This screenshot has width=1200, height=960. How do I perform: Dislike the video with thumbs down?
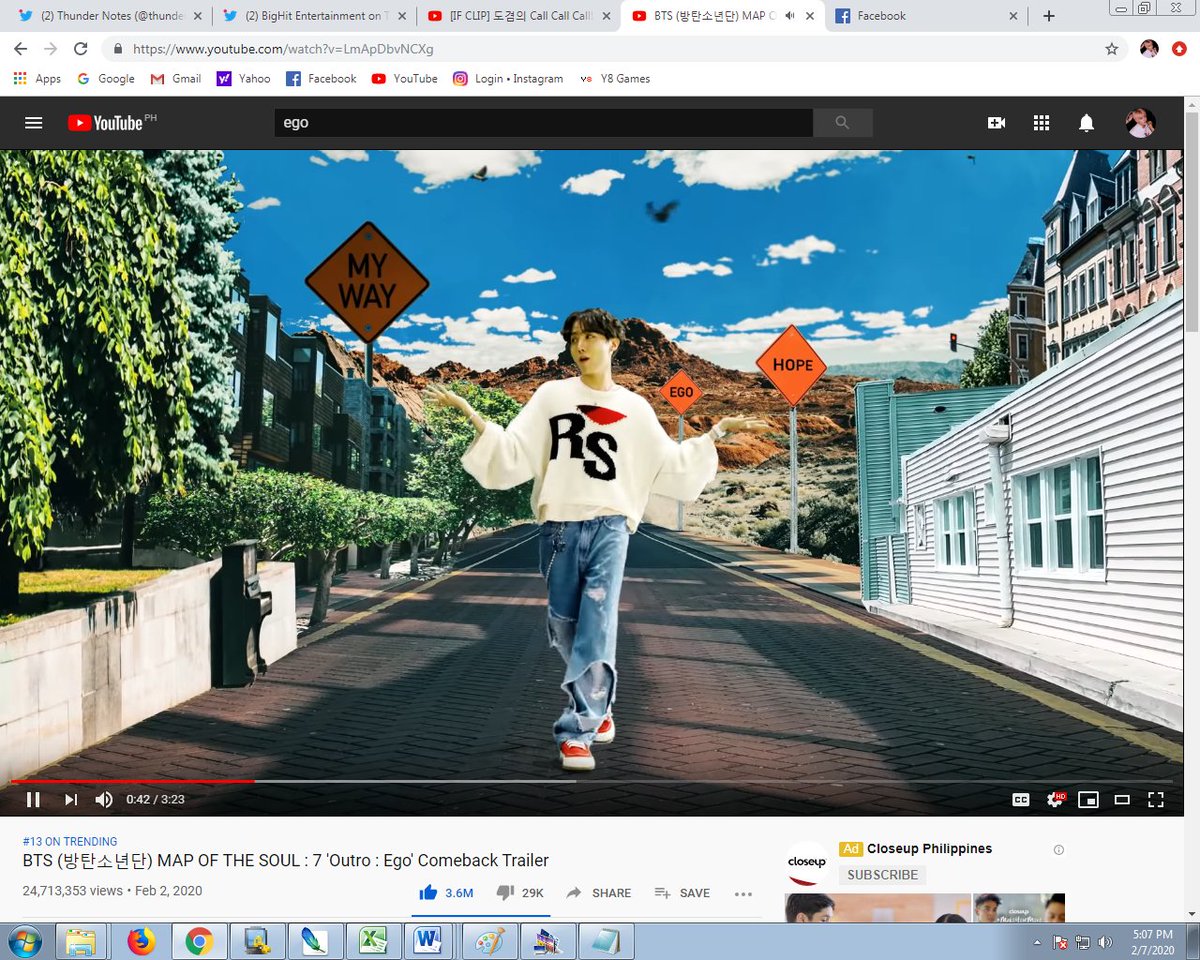point(520,893)
